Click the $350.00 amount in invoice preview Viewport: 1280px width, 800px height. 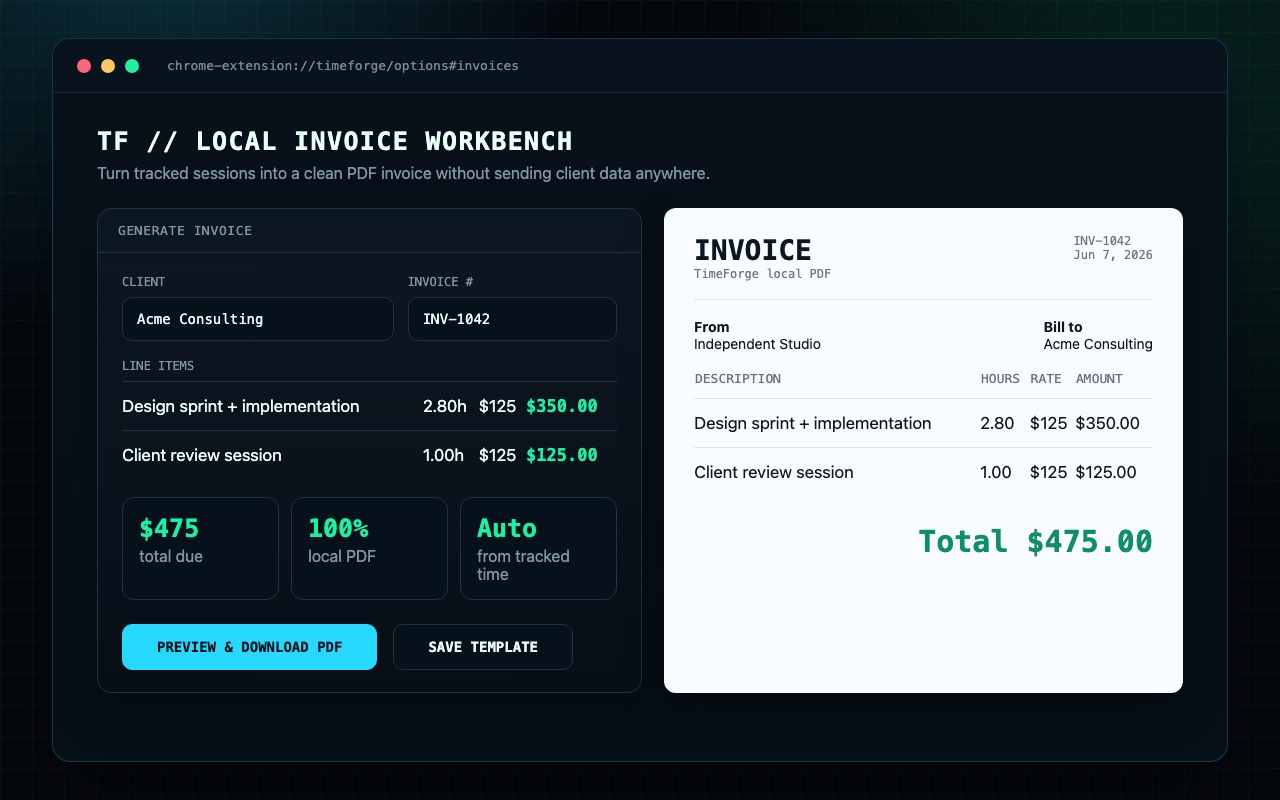pos(1107,423)
